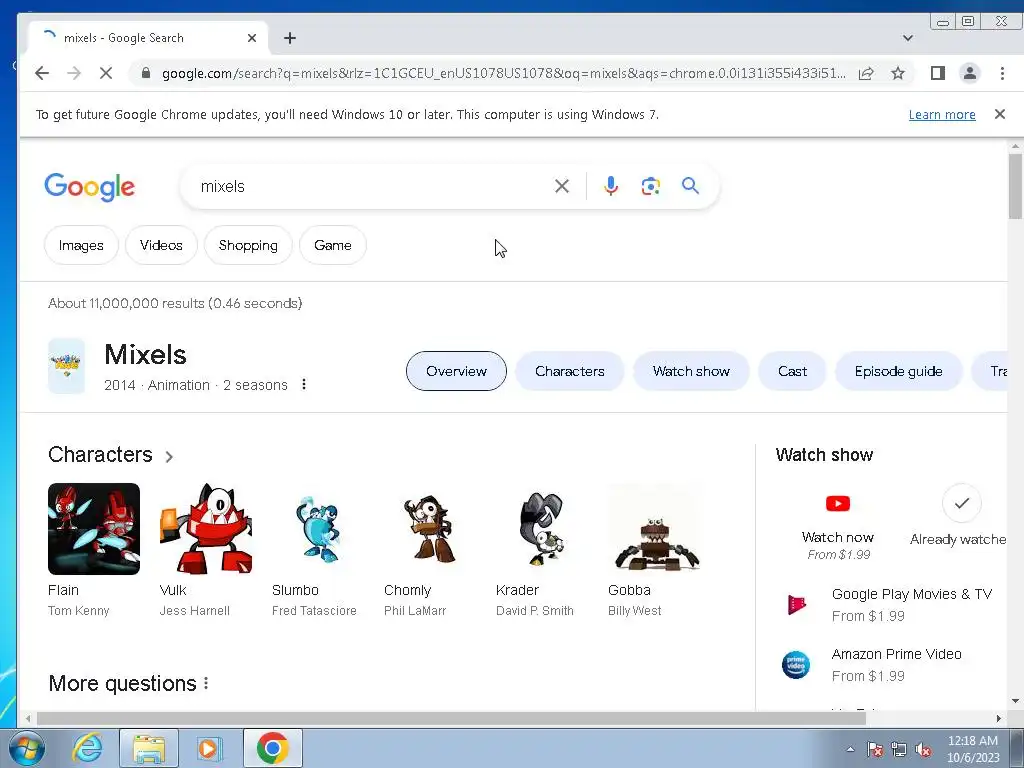Filter results by Game
This screenshot has height=768, width=1024.
(332, 246)
